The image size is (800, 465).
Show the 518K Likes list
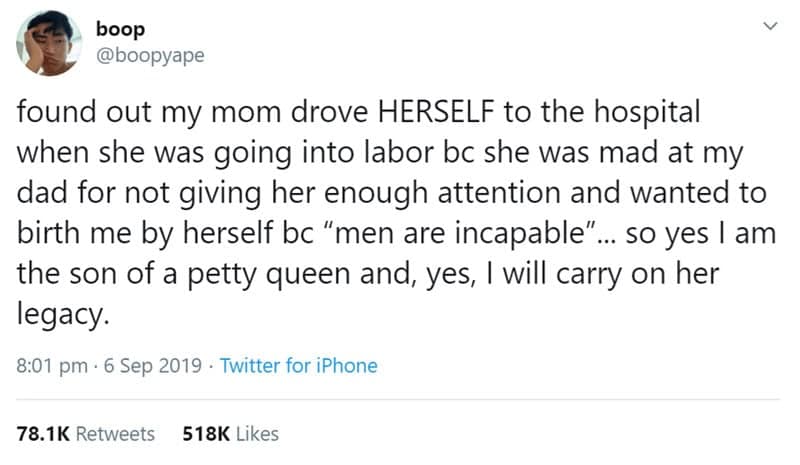[x=231, y=433]
